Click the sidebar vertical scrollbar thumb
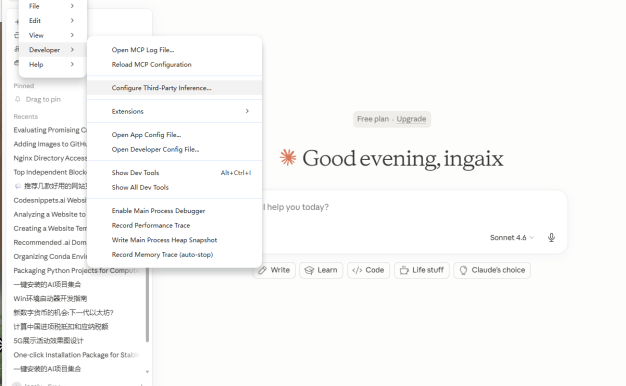The width and height of the screenshot is (626, 386). (147, 305)
